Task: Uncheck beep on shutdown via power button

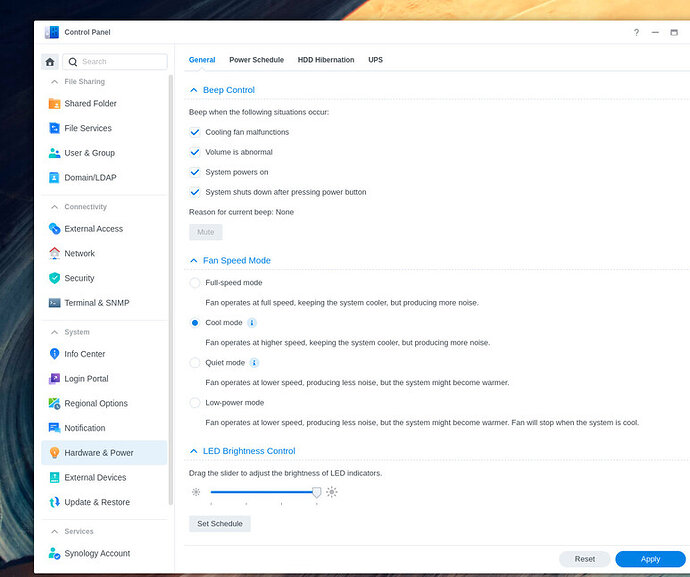Action: 195,192
